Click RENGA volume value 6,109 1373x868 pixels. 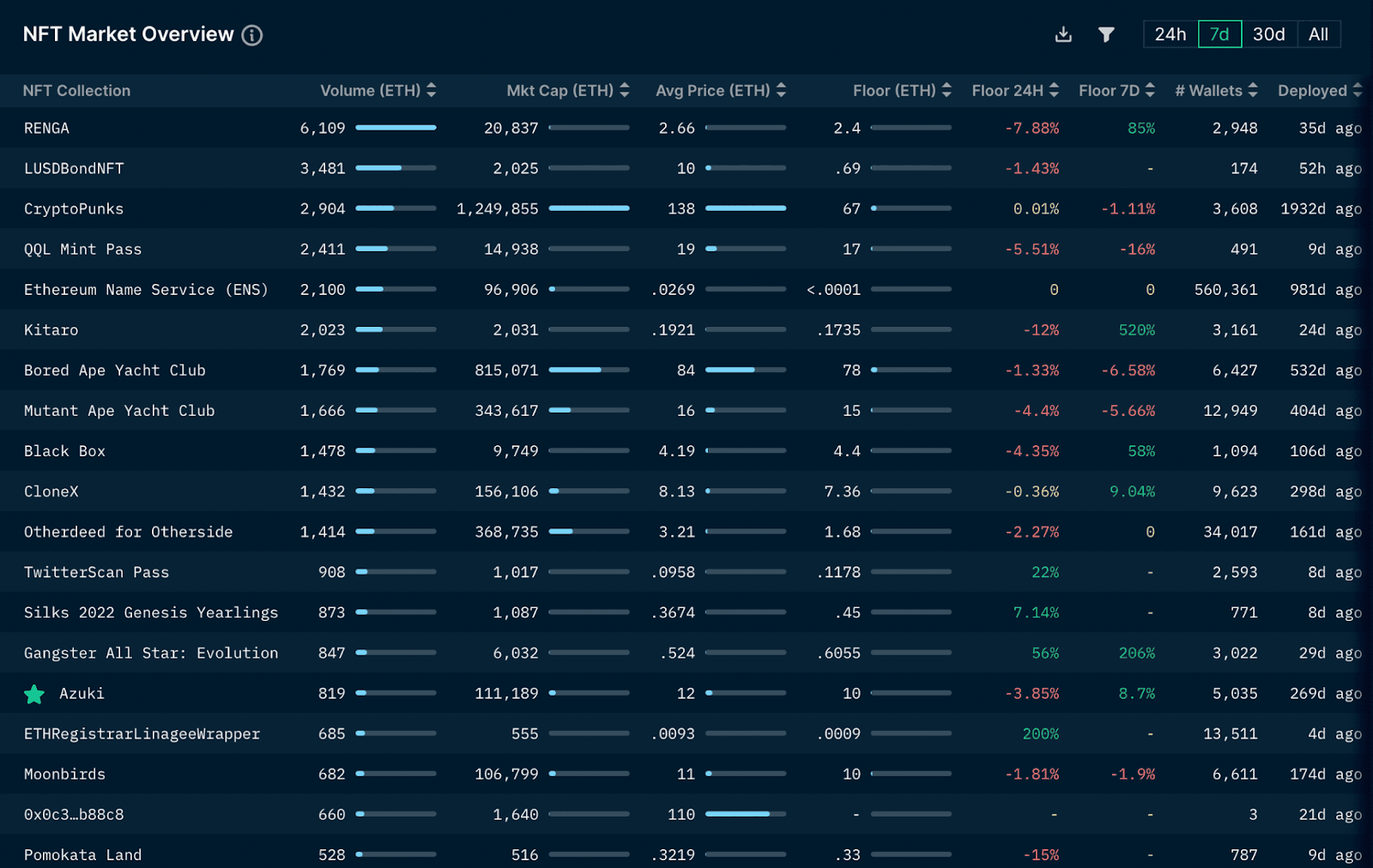[x=323, y=128]
